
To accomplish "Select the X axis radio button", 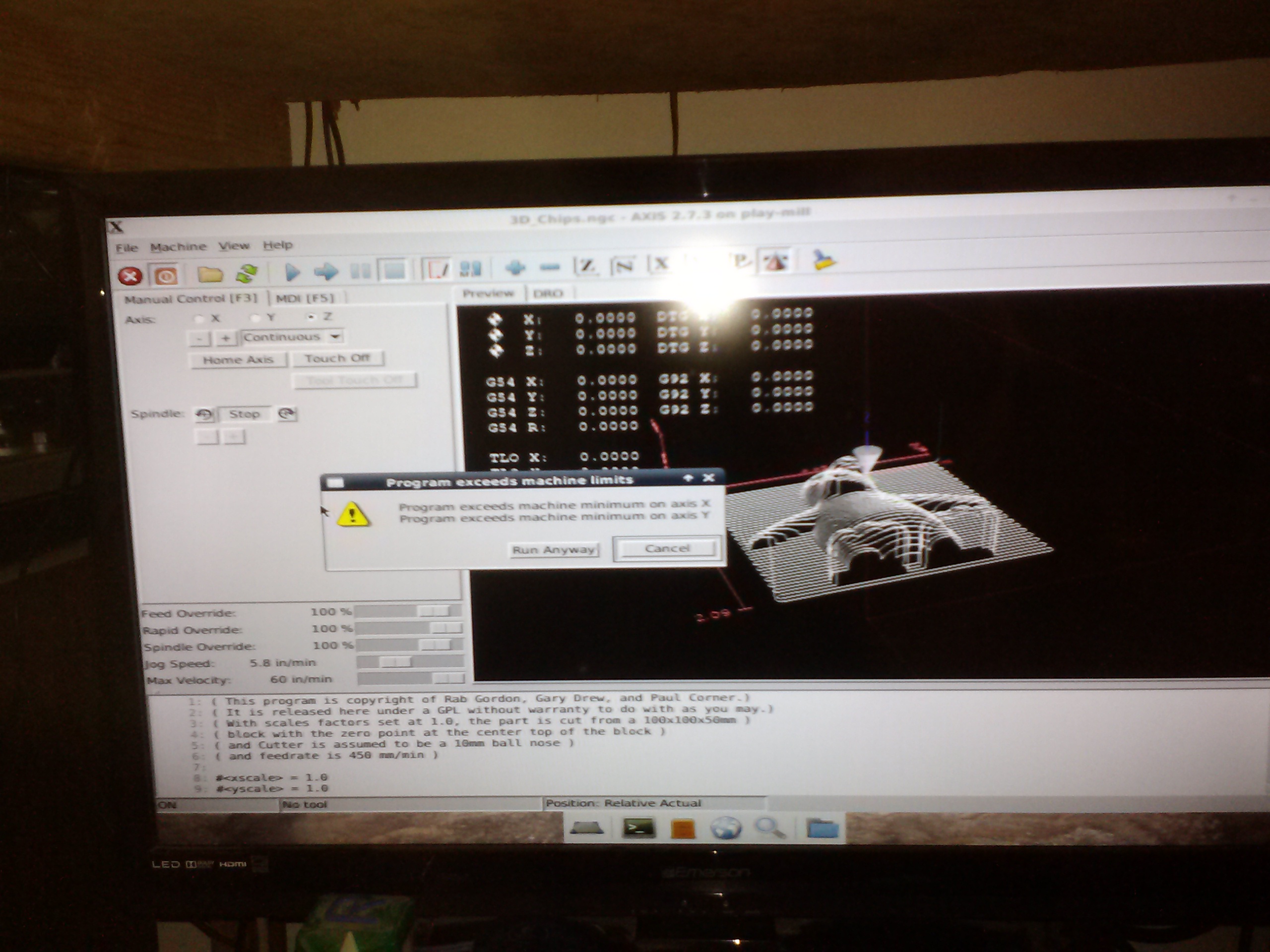I will pyautogui.click(x=199, y=318).
